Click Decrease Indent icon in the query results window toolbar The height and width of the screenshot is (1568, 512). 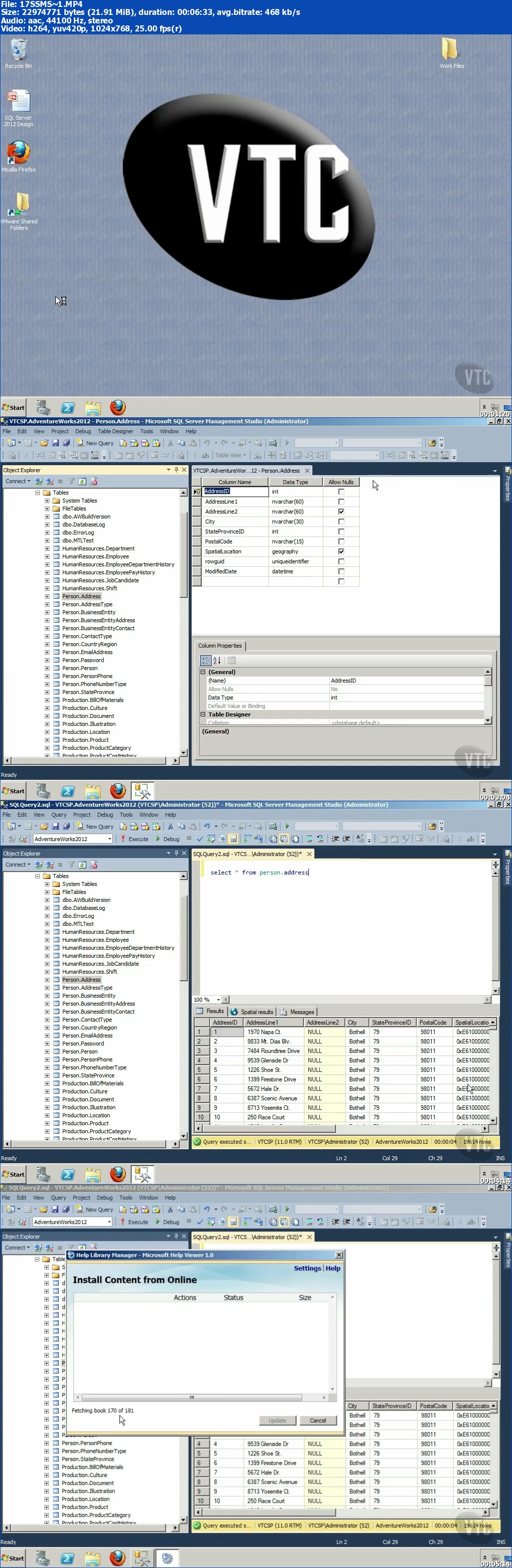click(x=335, y=839)
